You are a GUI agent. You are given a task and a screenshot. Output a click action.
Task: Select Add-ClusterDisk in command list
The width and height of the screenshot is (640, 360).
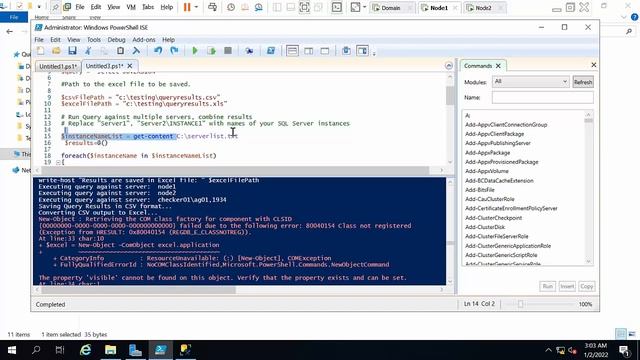[x=485, y=227]
